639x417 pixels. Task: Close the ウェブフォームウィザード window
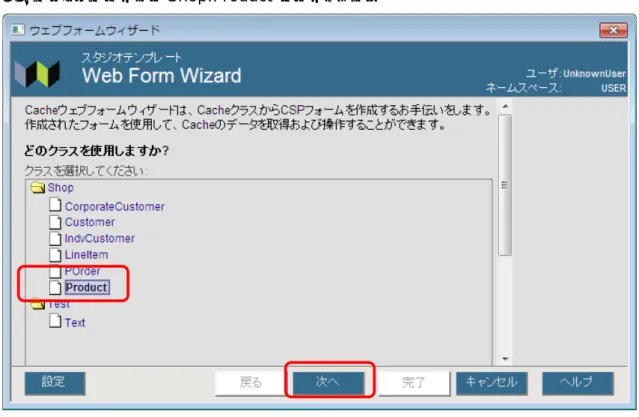613,30
